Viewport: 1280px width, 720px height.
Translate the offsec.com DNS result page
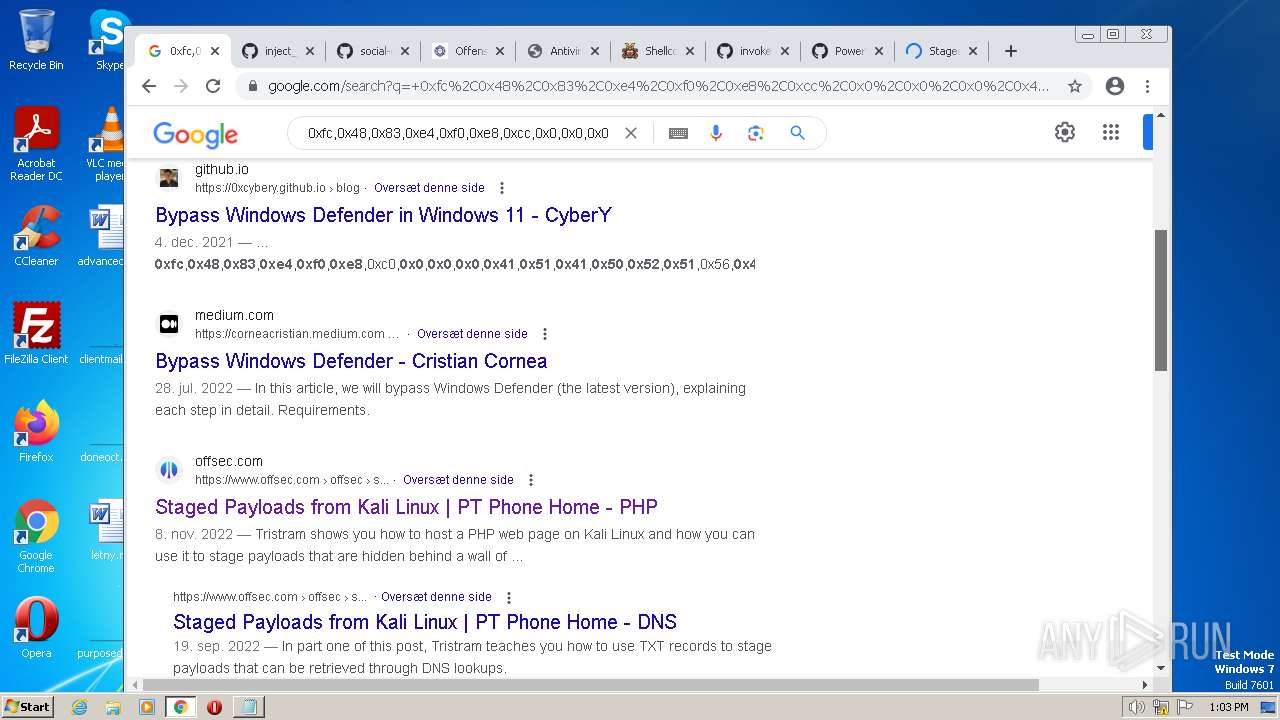(436, 597)
